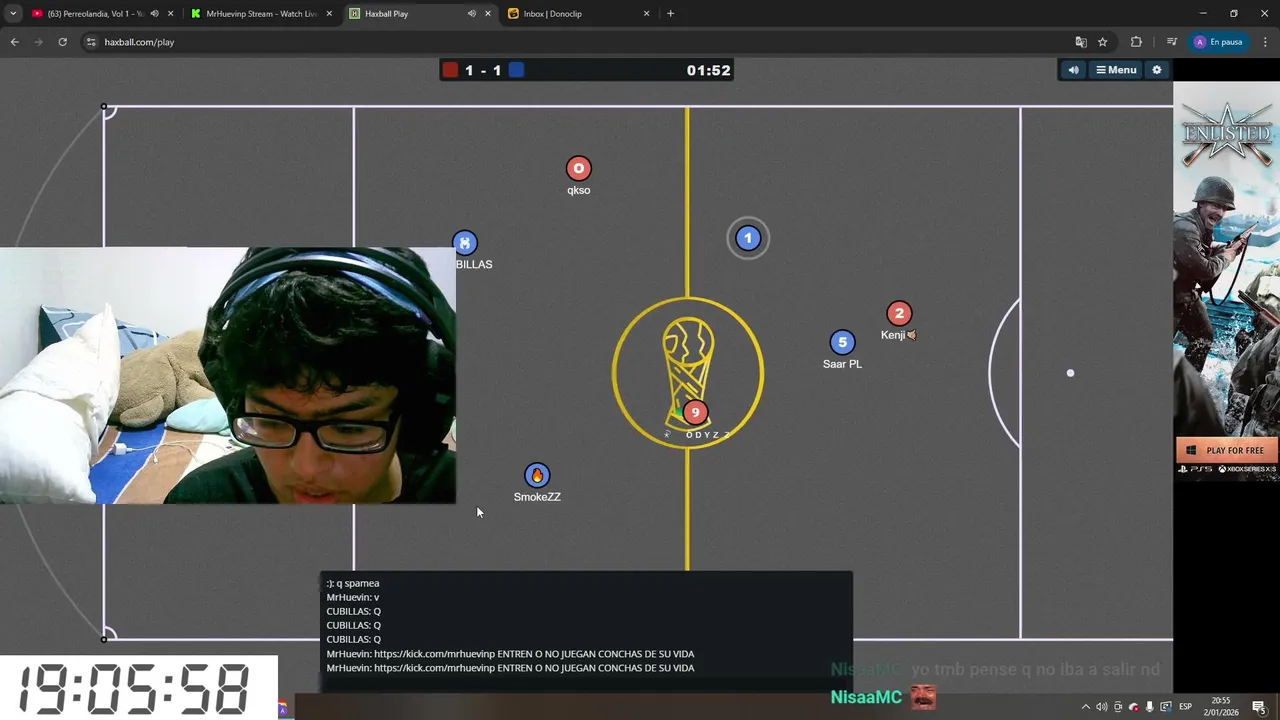The width and height of the screenshot is (1280, 720).
Task: Open the Haxball Menu button
Action: (1116, 70)
